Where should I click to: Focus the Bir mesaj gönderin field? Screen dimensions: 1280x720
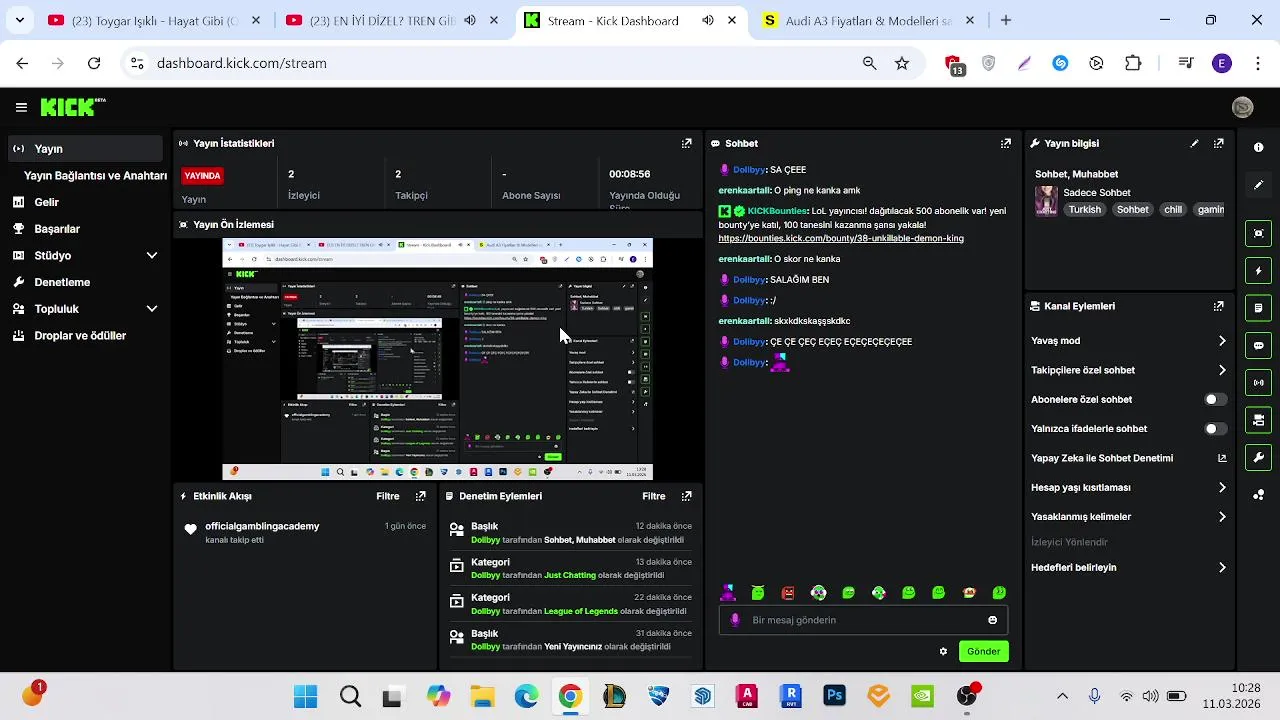pyautogui.click(x=863, y=620)
